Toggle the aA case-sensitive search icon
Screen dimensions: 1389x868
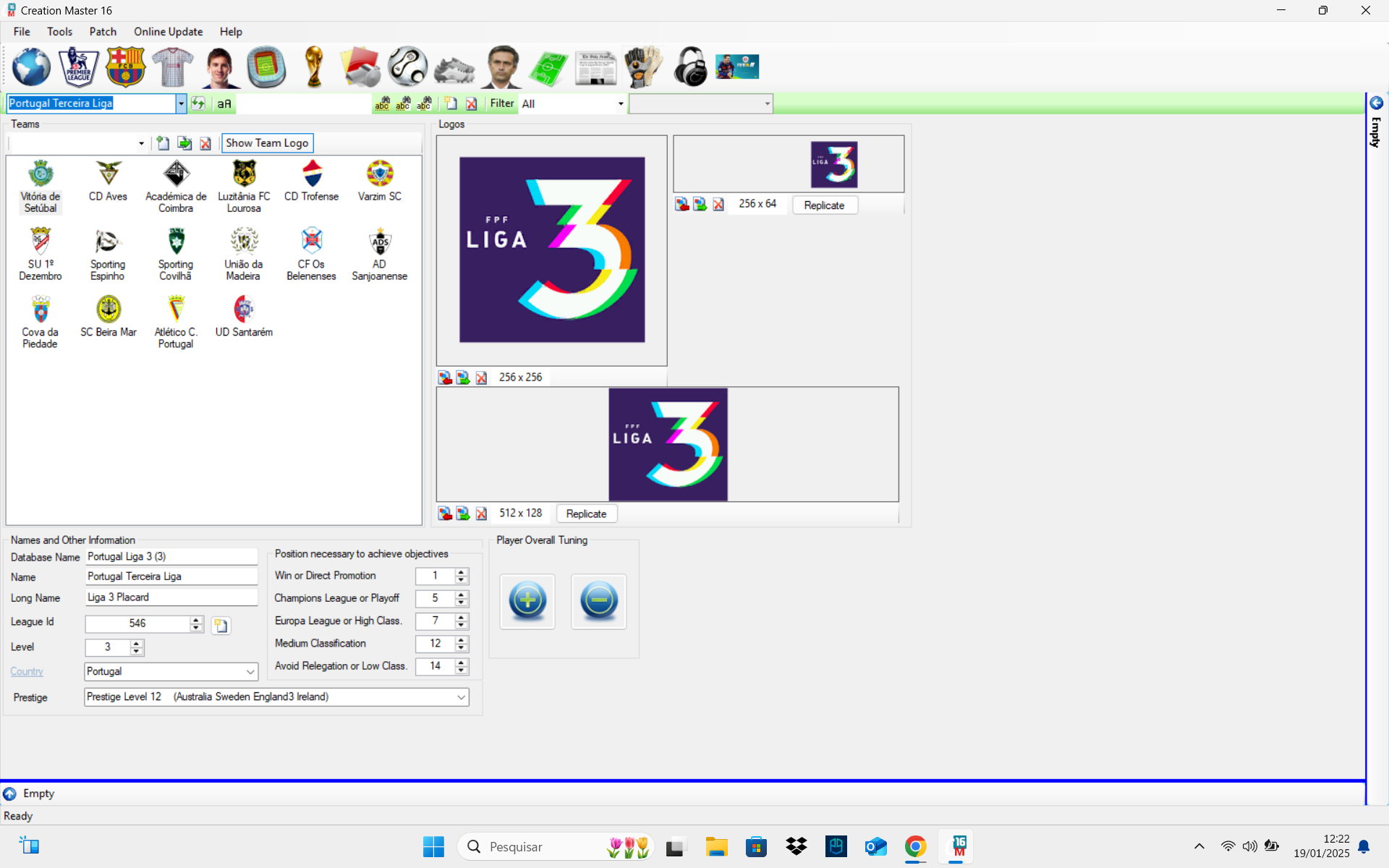[x=224, y=103]
